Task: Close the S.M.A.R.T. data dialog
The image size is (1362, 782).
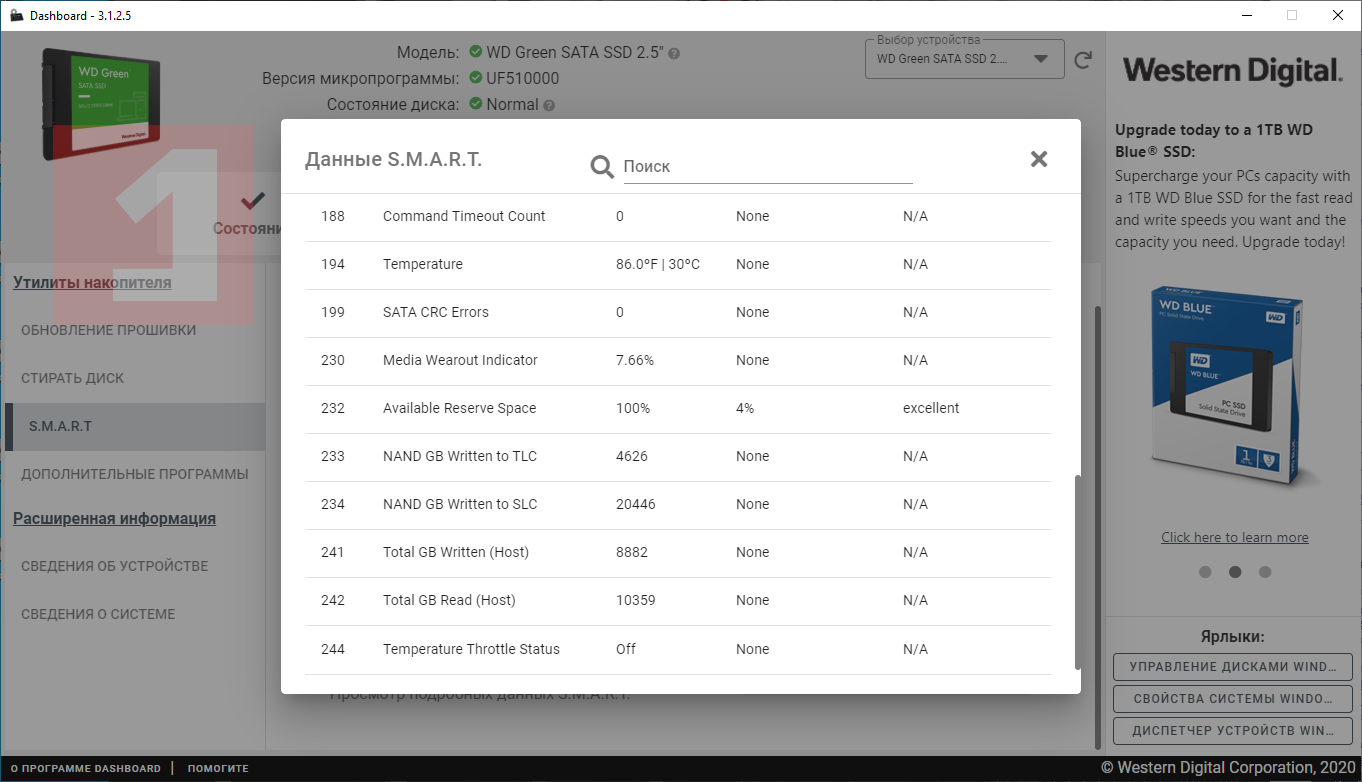Action: coord(1039,159)
